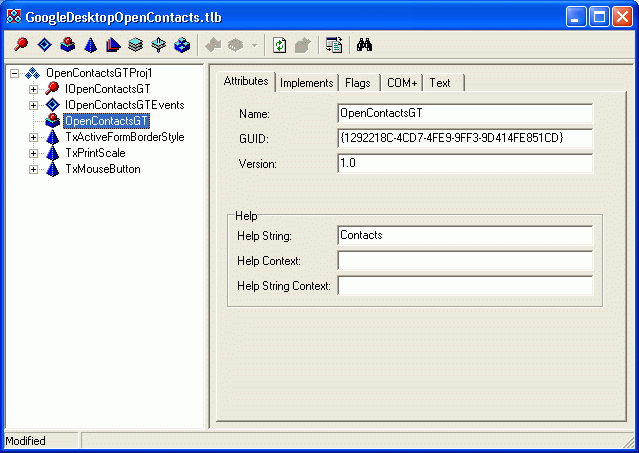Select the IOpenContactsGT tree item
The height and width of the screenshot is (453, 639).
click(108, 89)
